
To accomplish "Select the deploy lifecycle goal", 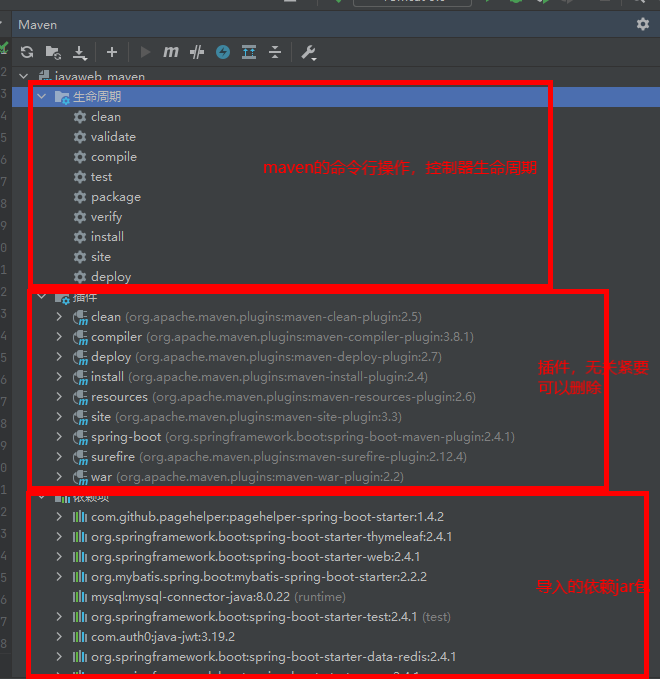I will (x=111, y=277).
